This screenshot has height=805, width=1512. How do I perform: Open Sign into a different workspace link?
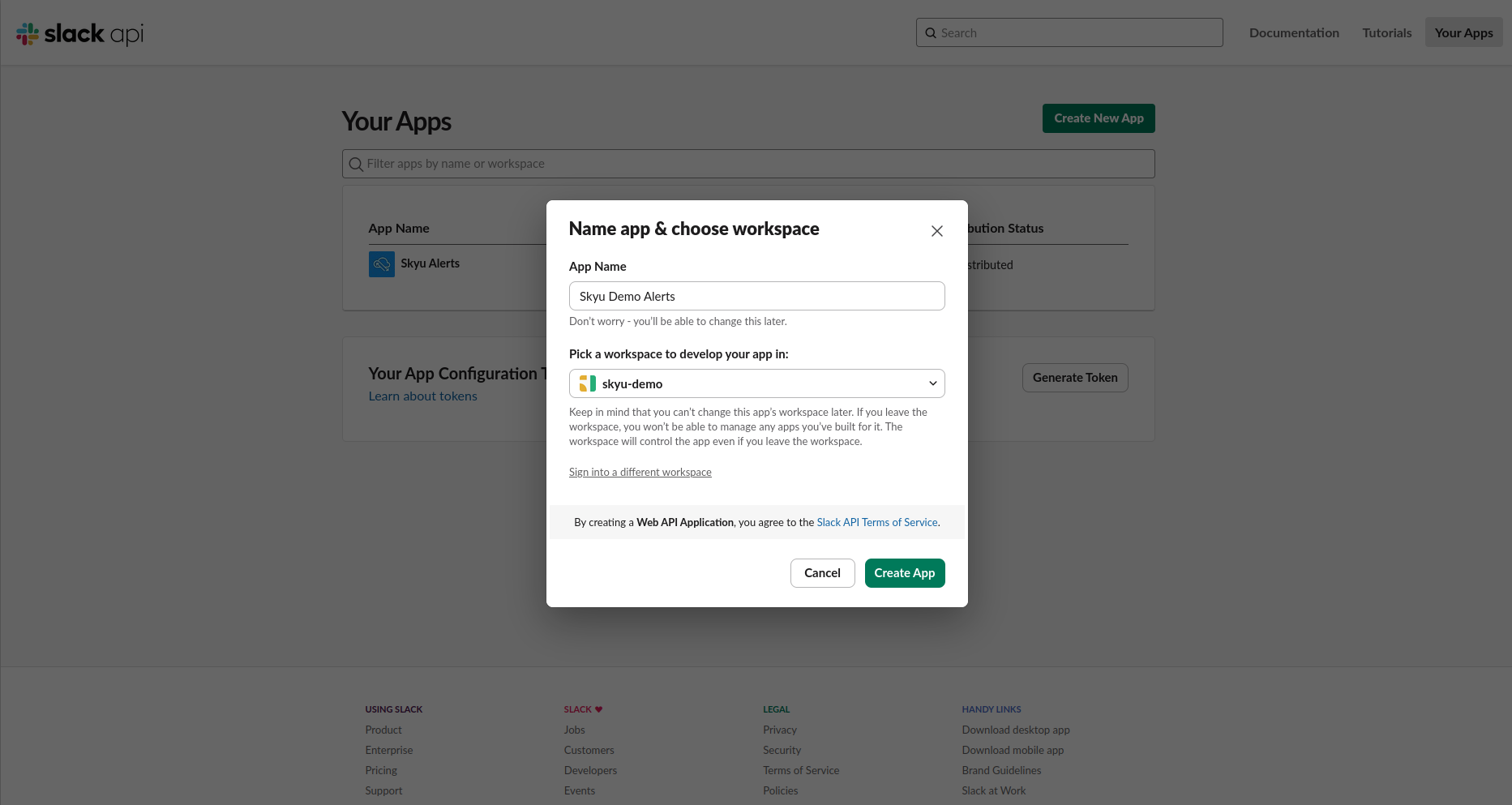tap(640, 472)
